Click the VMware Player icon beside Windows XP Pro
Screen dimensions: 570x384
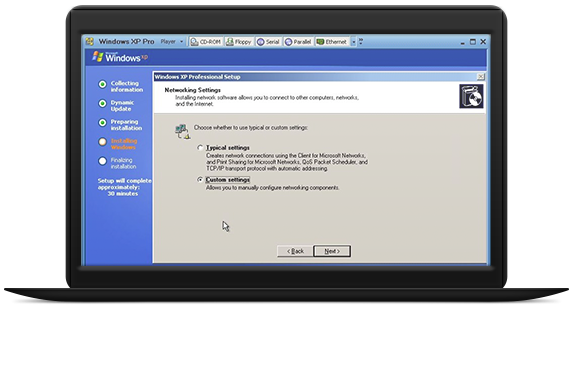[x=89, y=41]
